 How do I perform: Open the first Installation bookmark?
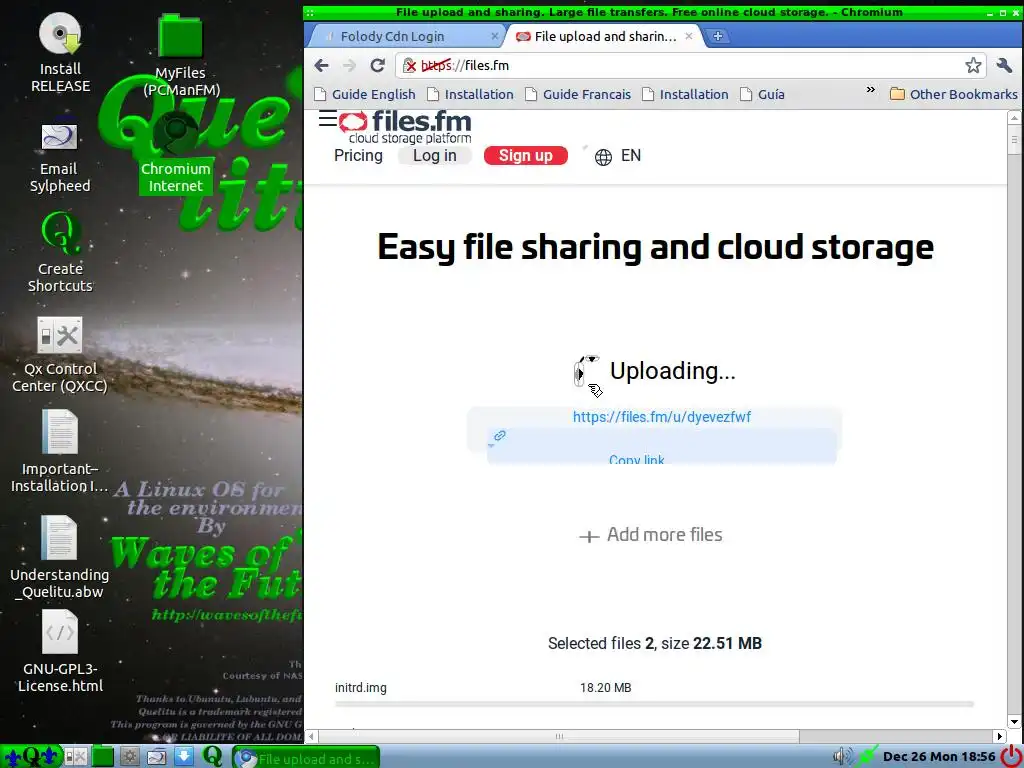pos(470,95)
